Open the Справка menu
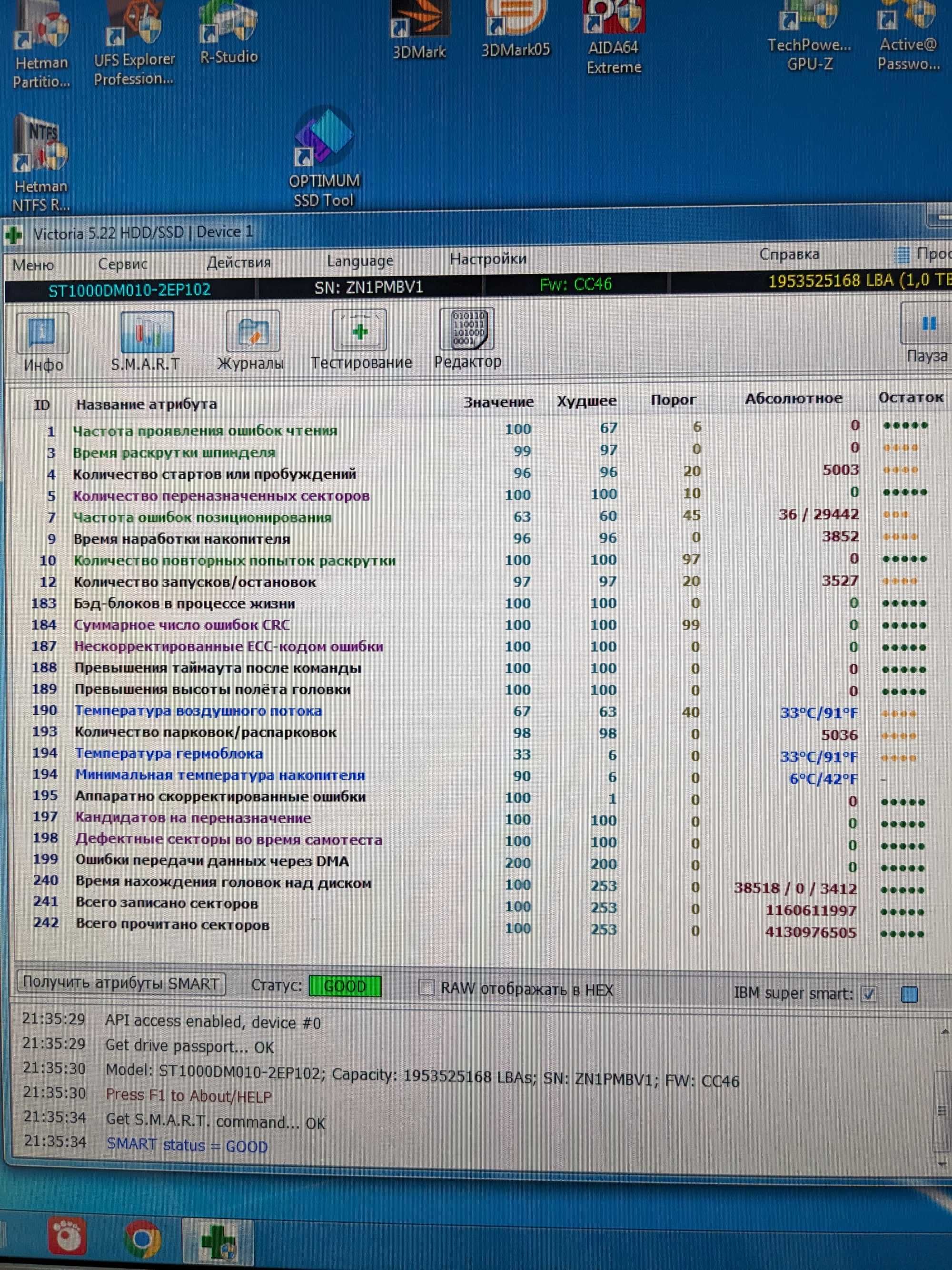This screenshot has width=952, height=1270. 789,254
